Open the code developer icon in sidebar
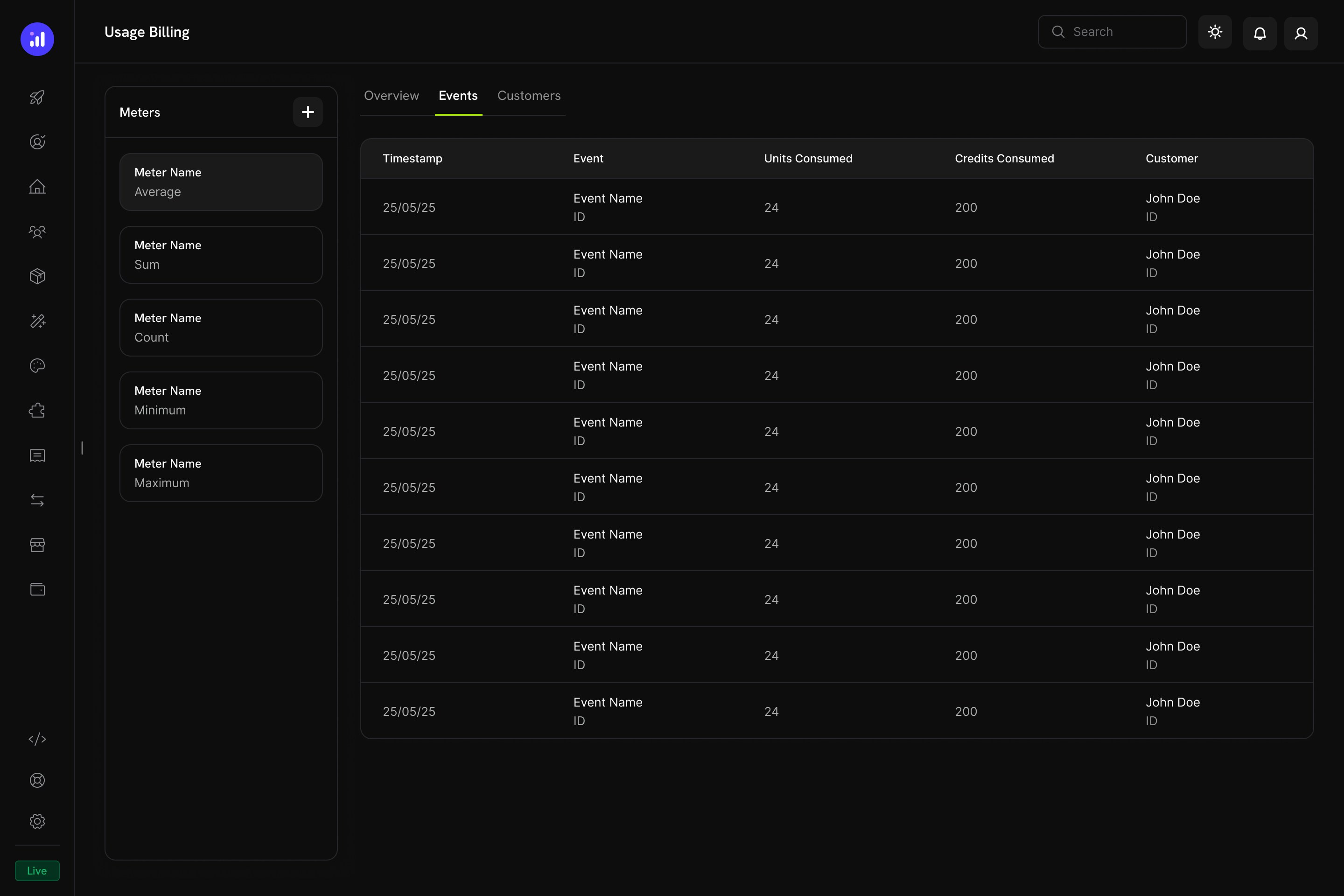 [x=37, y=739]
